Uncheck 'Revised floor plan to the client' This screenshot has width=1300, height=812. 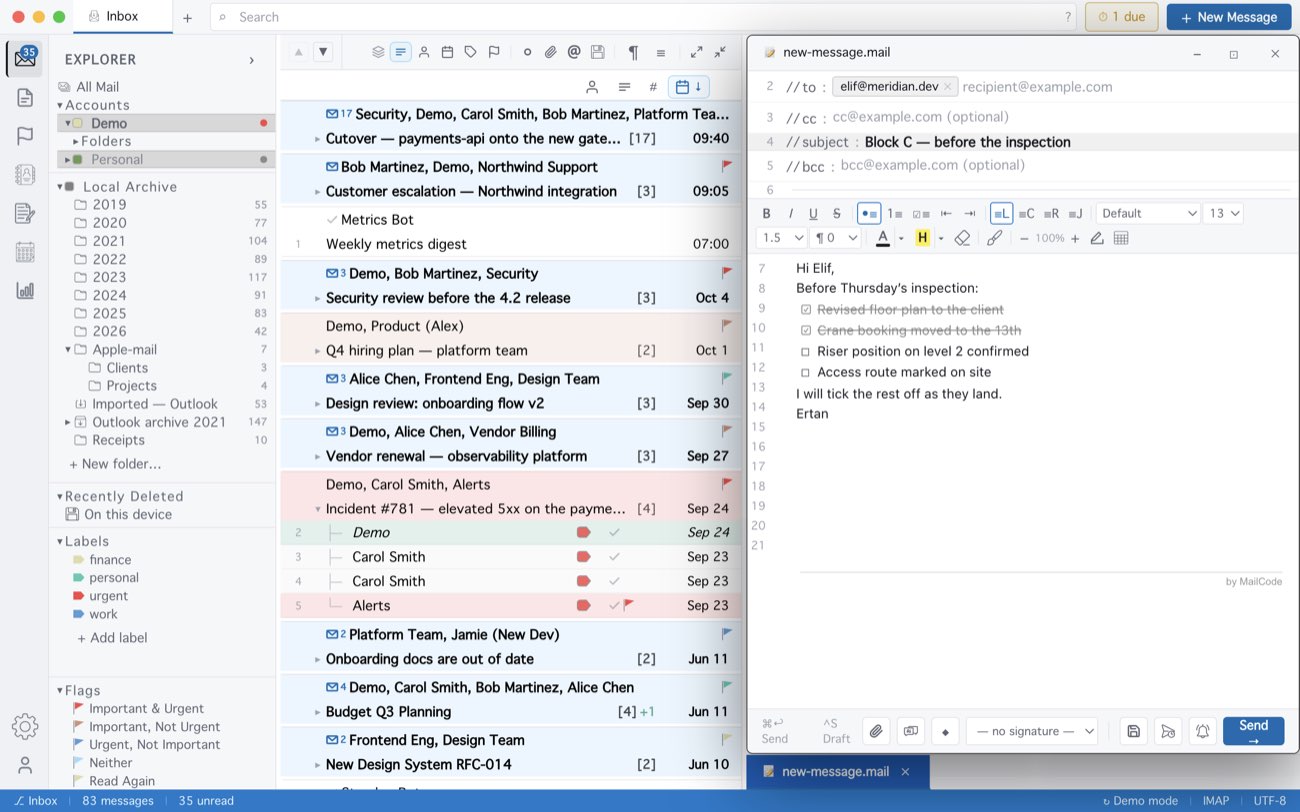[x=806, y=310]
